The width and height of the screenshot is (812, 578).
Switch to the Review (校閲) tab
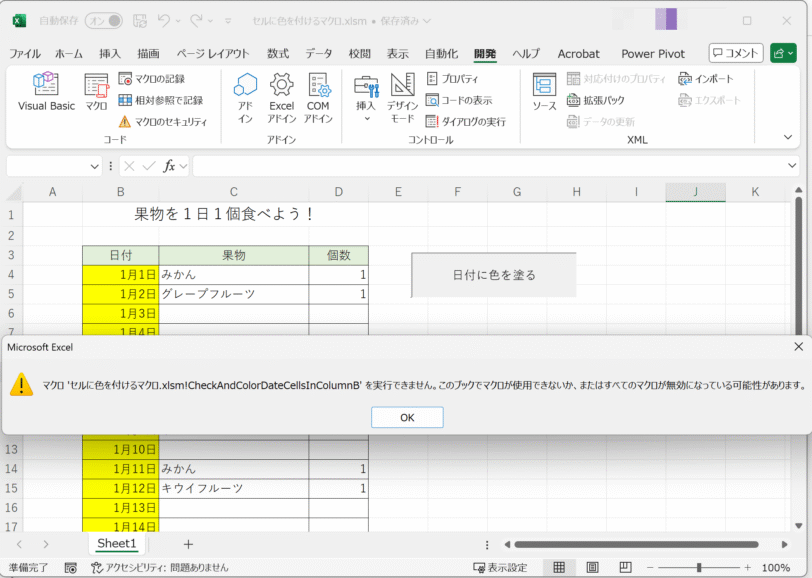[x=359, y=53]
